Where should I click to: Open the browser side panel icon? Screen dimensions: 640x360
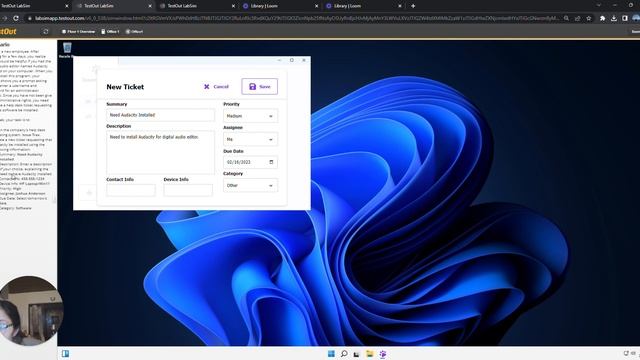625,18
